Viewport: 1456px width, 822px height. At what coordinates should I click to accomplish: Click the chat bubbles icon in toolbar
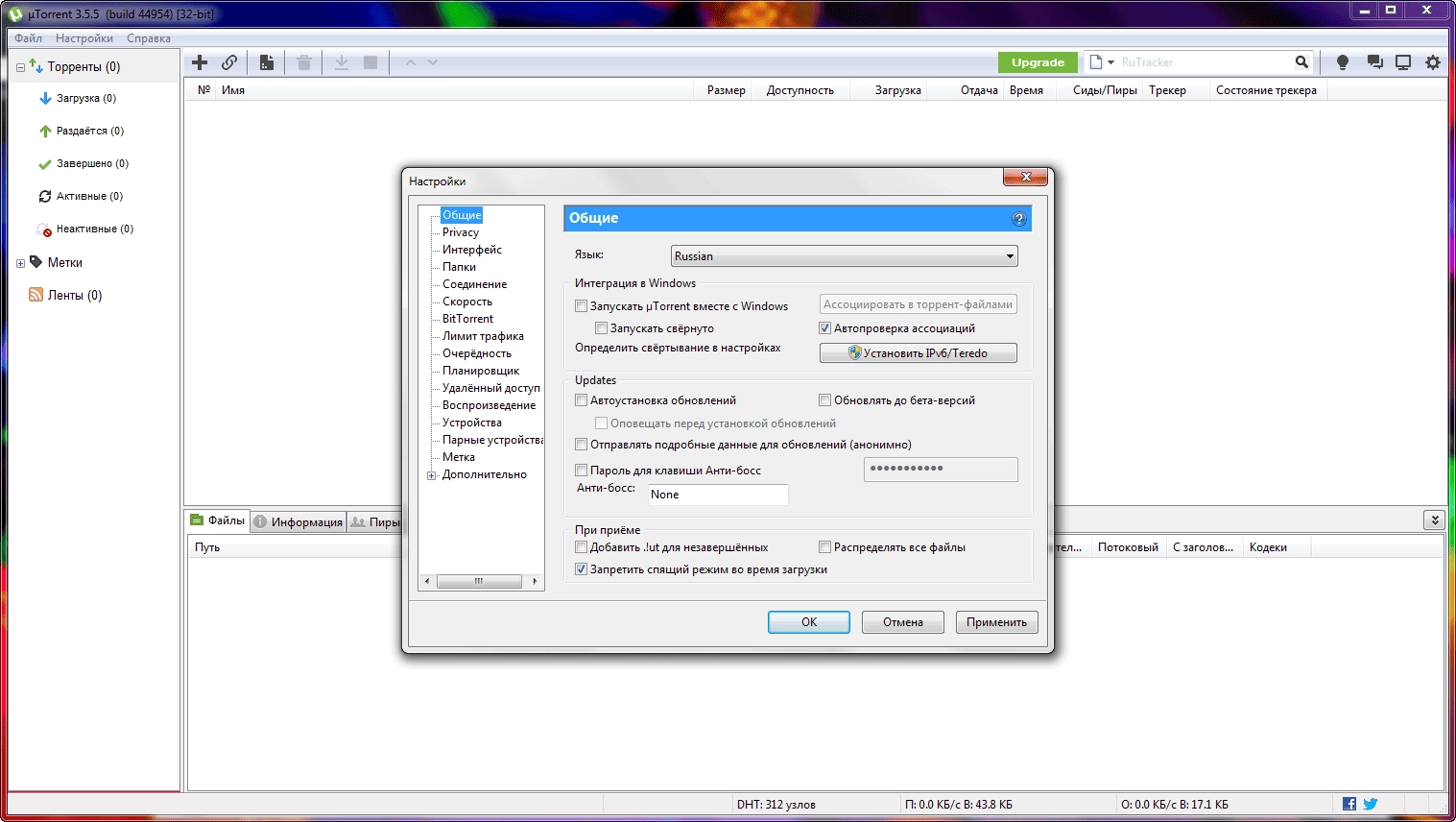1374,62
